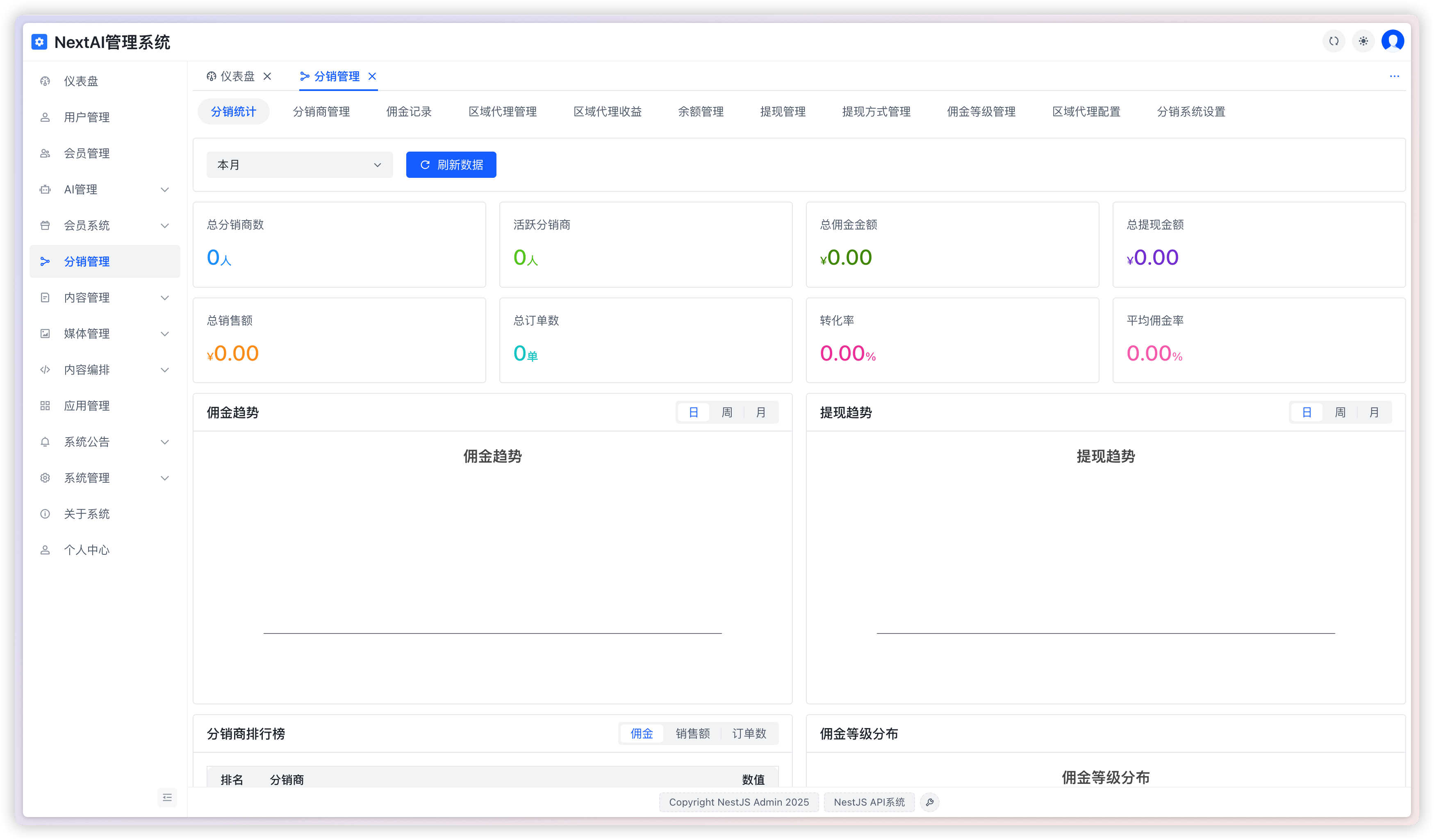Viewport: 1434px width, 840px height.
Task: Click the refresh icon in top header
Action: (1333, 41)
